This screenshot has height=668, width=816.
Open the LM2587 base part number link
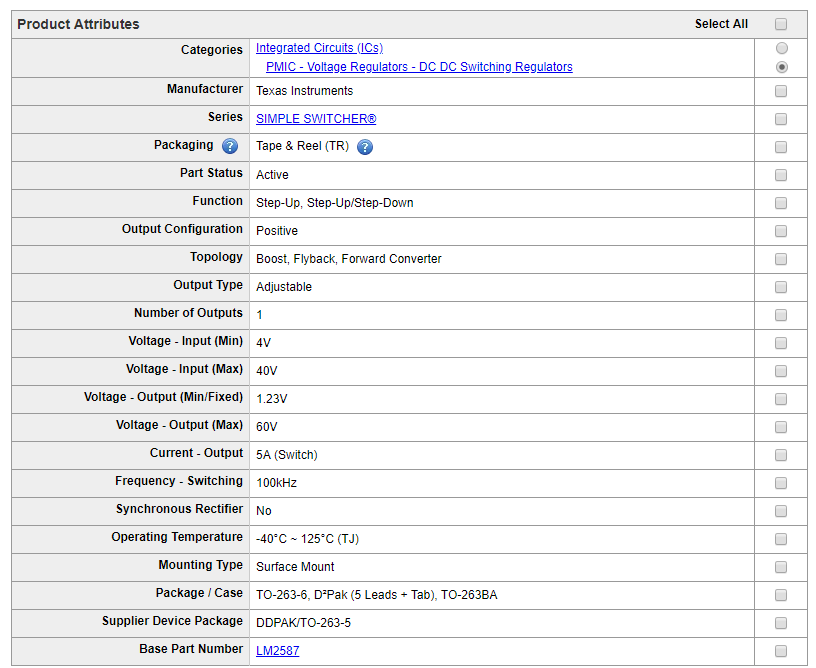(x=277, y=651)
